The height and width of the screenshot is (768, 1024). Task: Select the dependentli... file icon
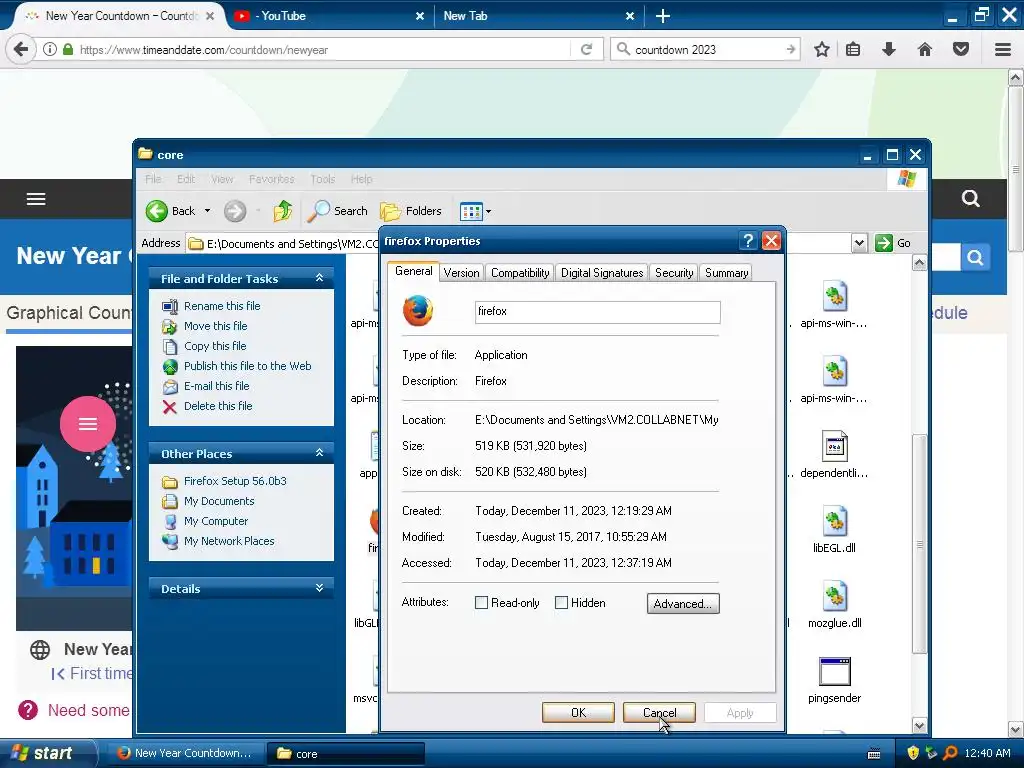coord(835,447)
